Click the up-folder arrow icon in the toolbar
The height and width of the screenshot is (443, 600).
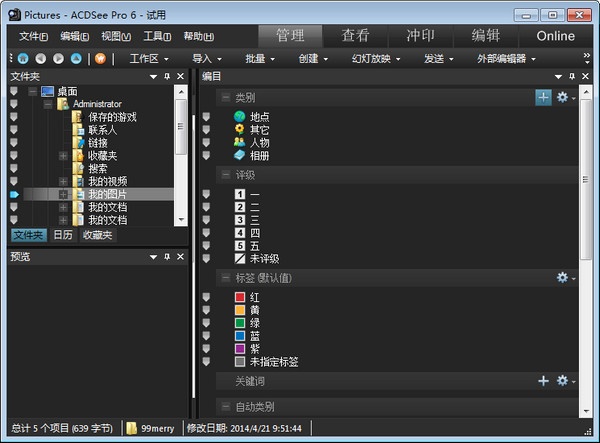tap(76, 59)
